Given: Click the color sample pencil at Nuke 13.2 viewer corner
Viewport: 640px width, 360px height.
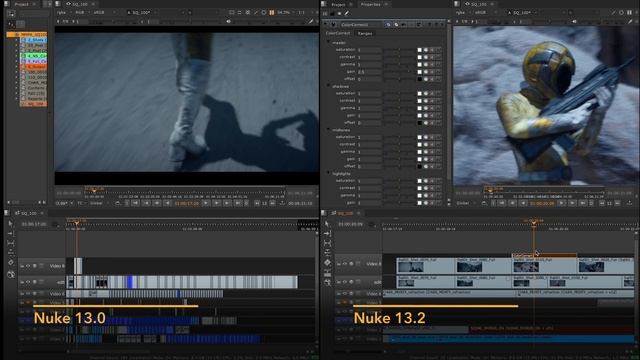Looking at the screenshot, I should 631,21.
